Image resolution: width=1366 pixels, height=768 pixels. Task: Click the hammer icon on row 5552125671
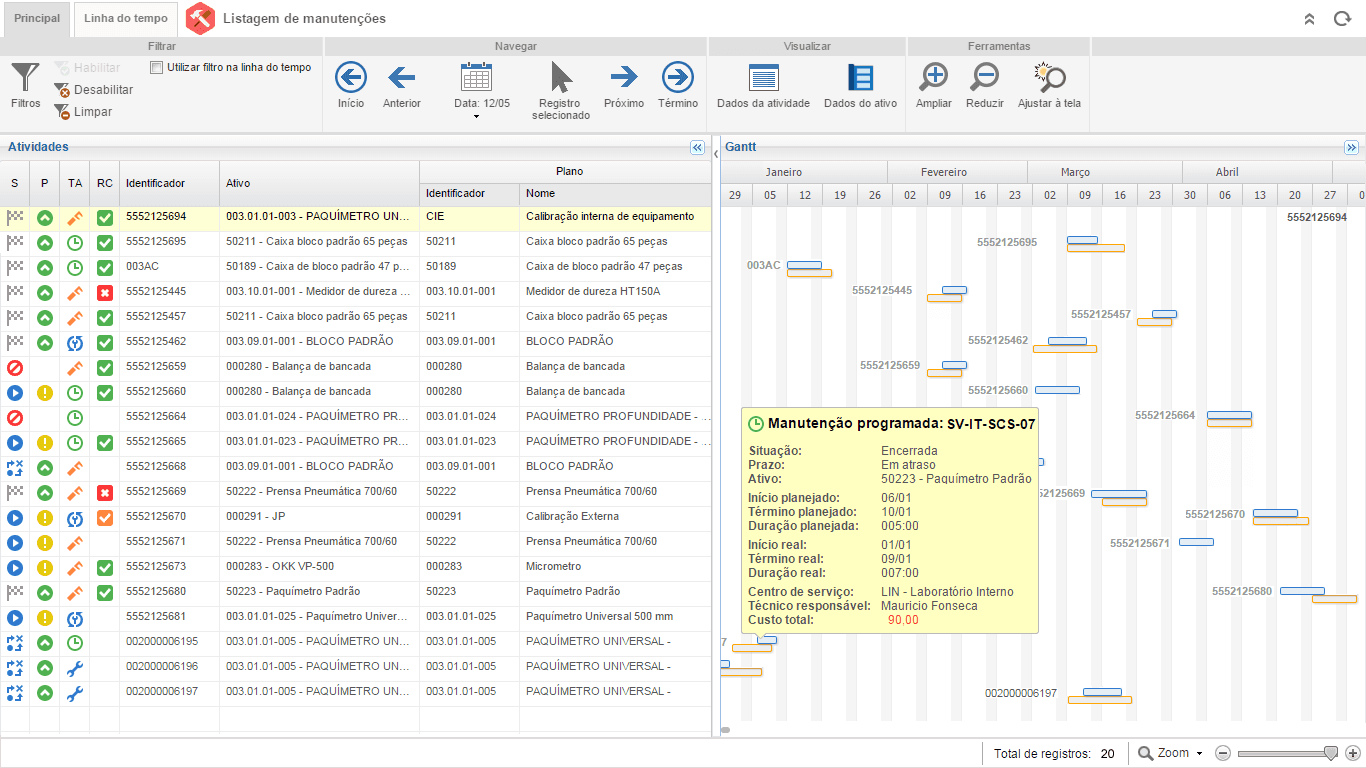(x=75, y=542)
